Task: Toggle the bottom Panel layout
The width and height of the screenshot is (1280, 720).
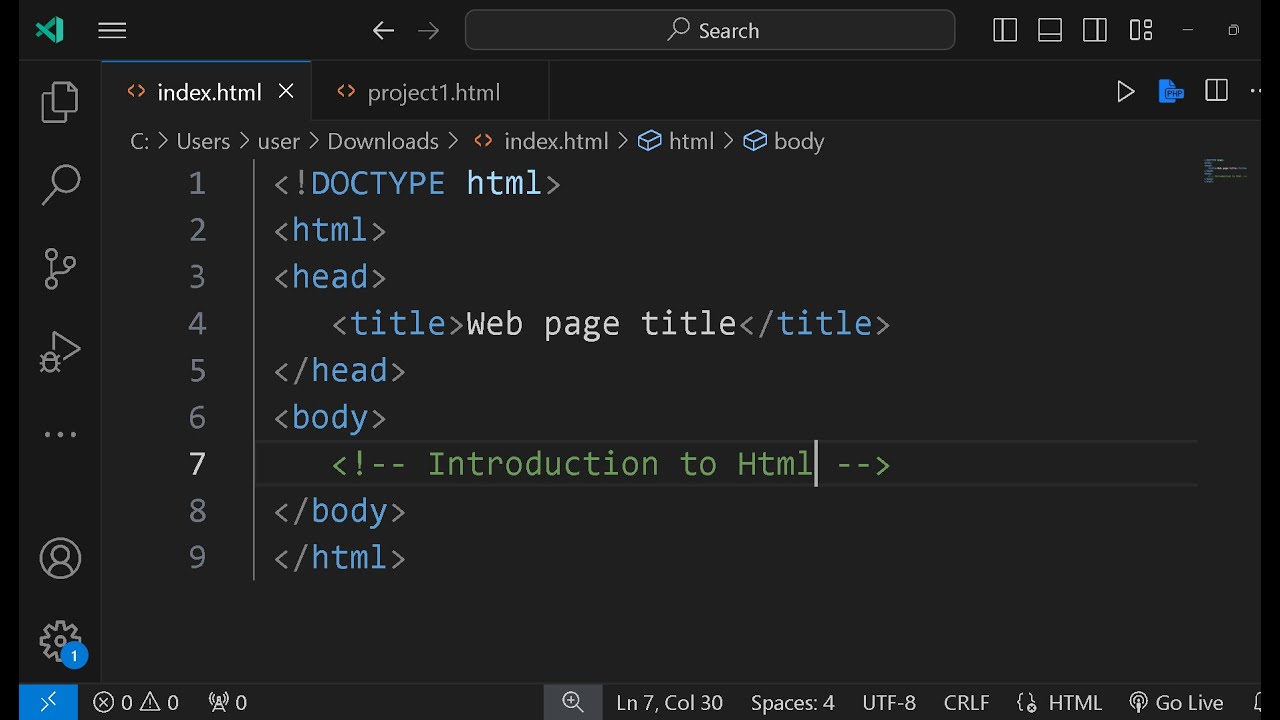Action: click(x=1050, y=31)
